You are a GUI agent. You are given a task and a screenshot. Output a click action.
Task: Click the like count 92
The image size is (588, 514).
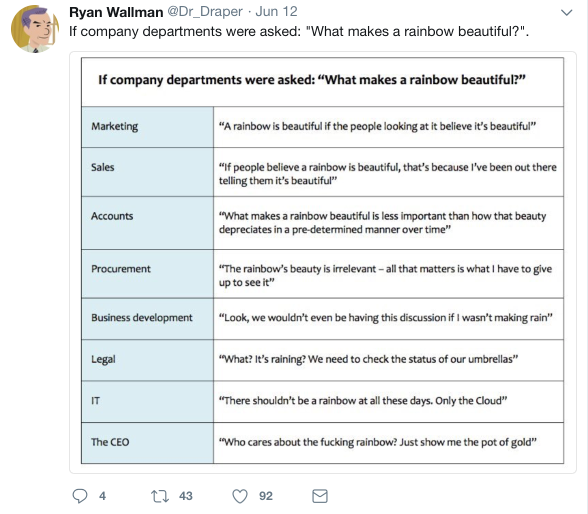[266, 496]
